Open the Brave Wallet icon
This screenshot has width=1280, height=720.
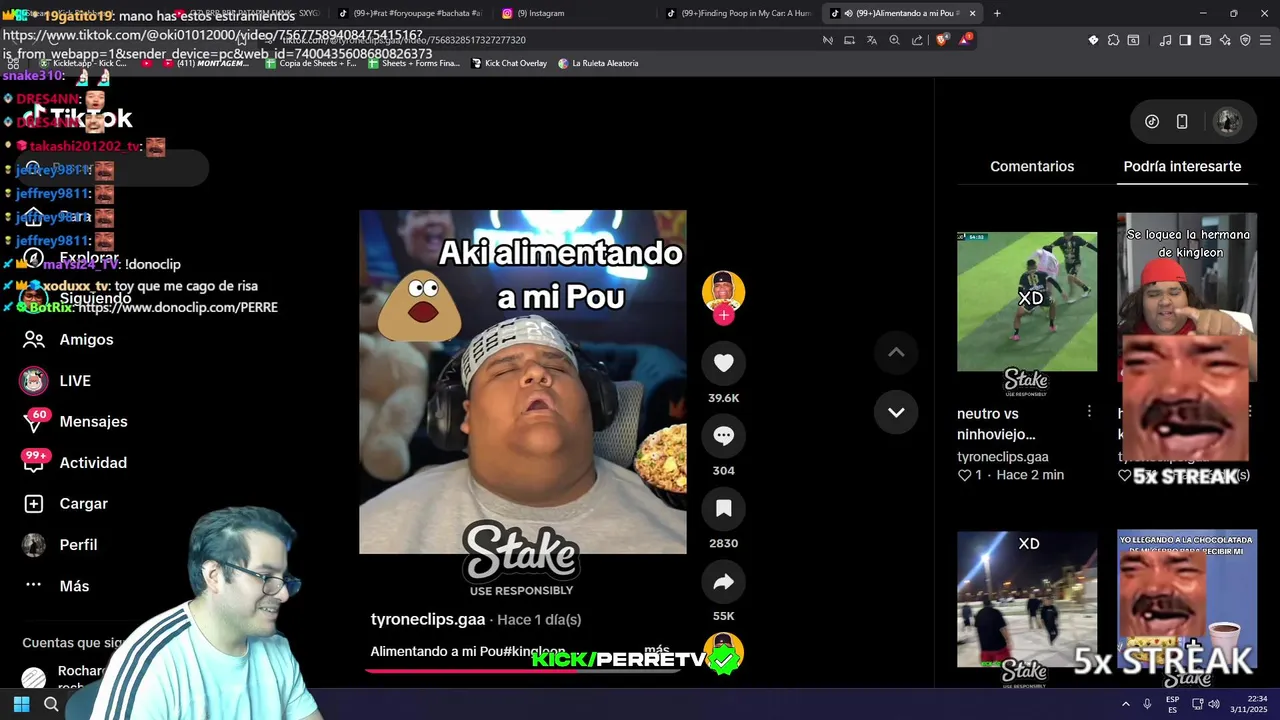pyautogui.click(x=1205, y=40)
